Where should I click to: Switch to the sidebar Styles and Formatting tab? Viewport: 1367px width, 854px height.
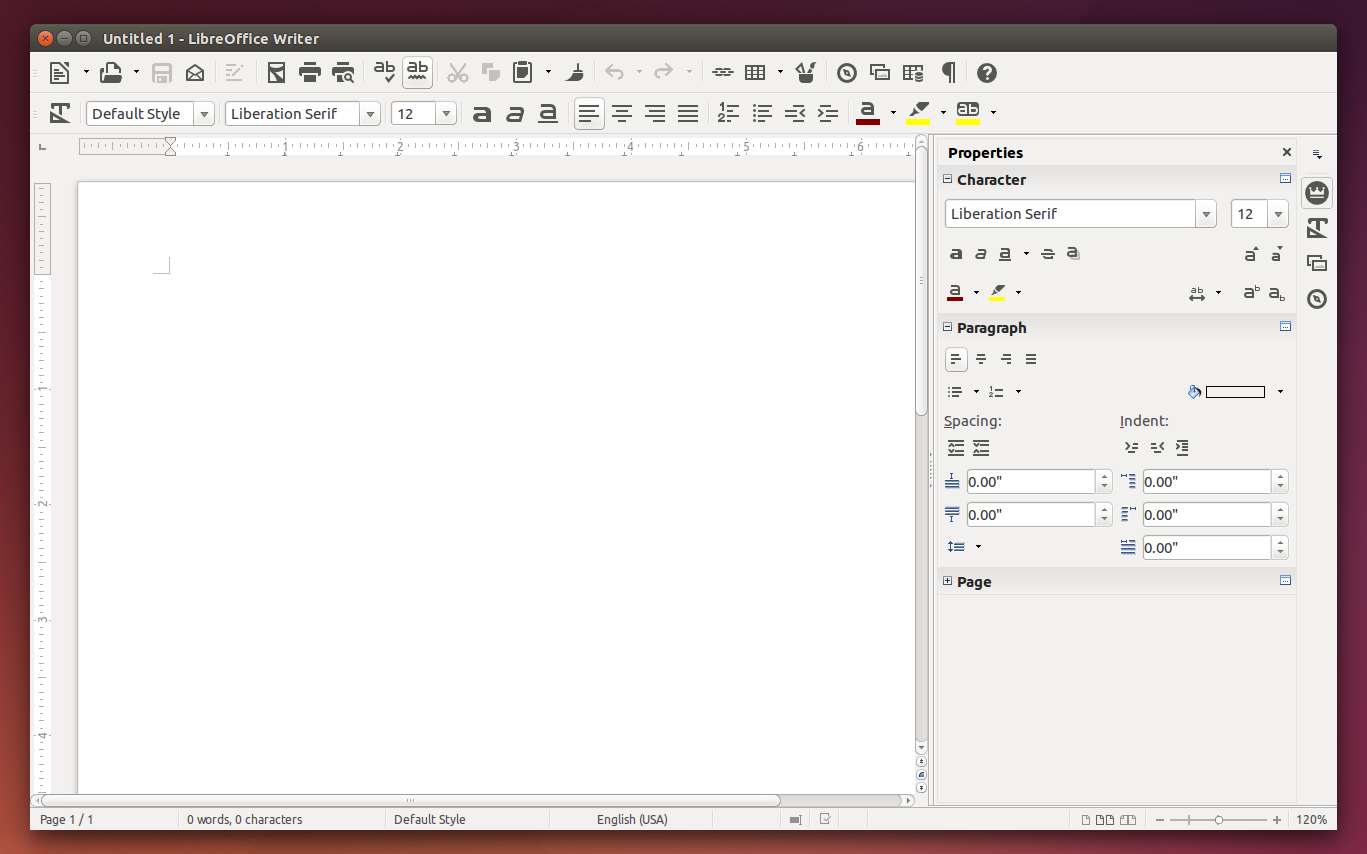pos(1317,228)
